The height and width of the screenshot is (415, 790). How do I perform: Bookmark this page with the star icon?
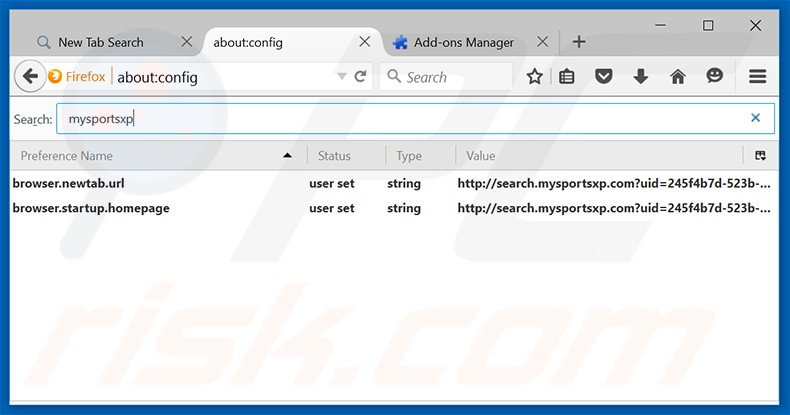point(535,76)
